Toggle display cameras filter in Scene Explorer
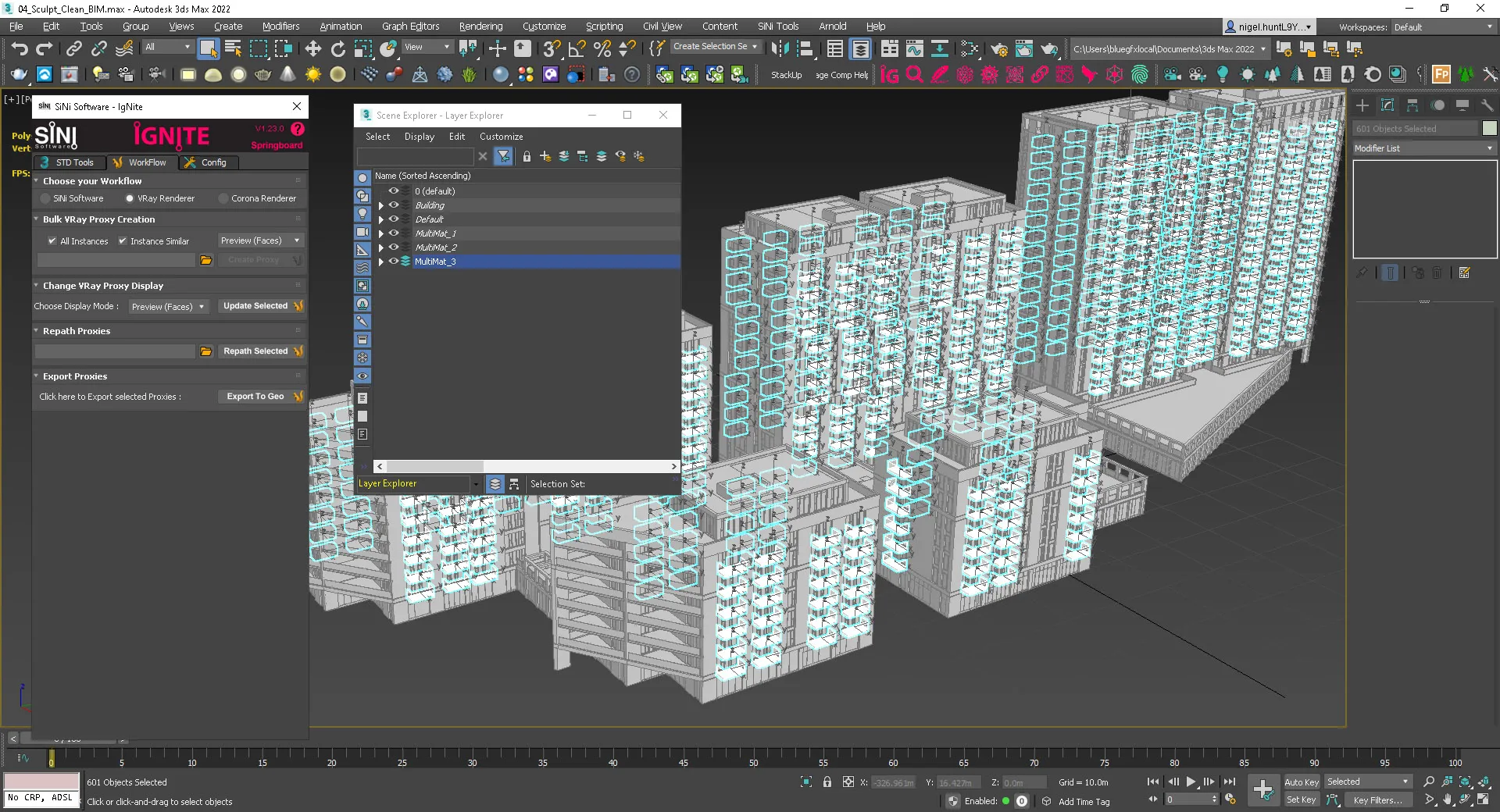 coord(362,232)
